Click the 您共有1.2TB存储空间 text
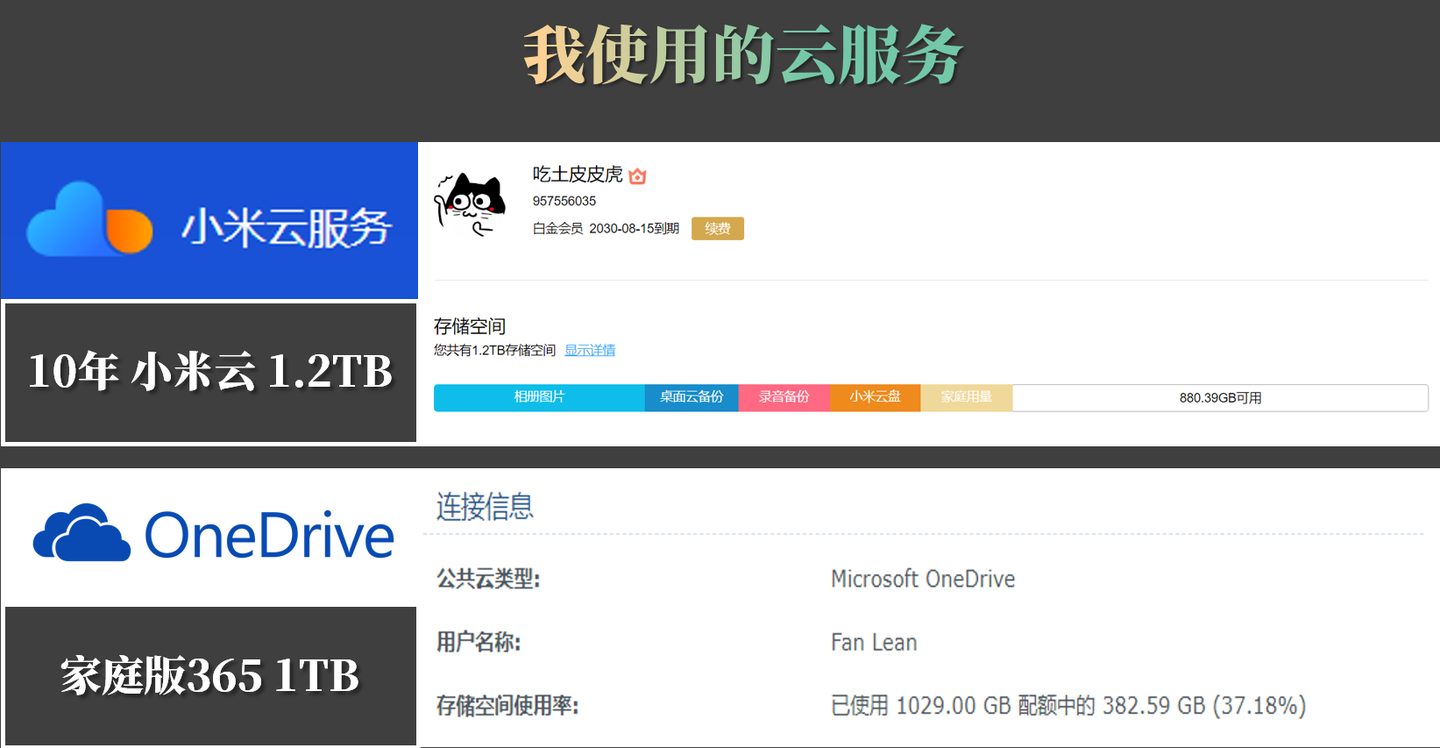The width and height of the screenshot is (1440, 748). pyautogui.click(x=495, y=351)
